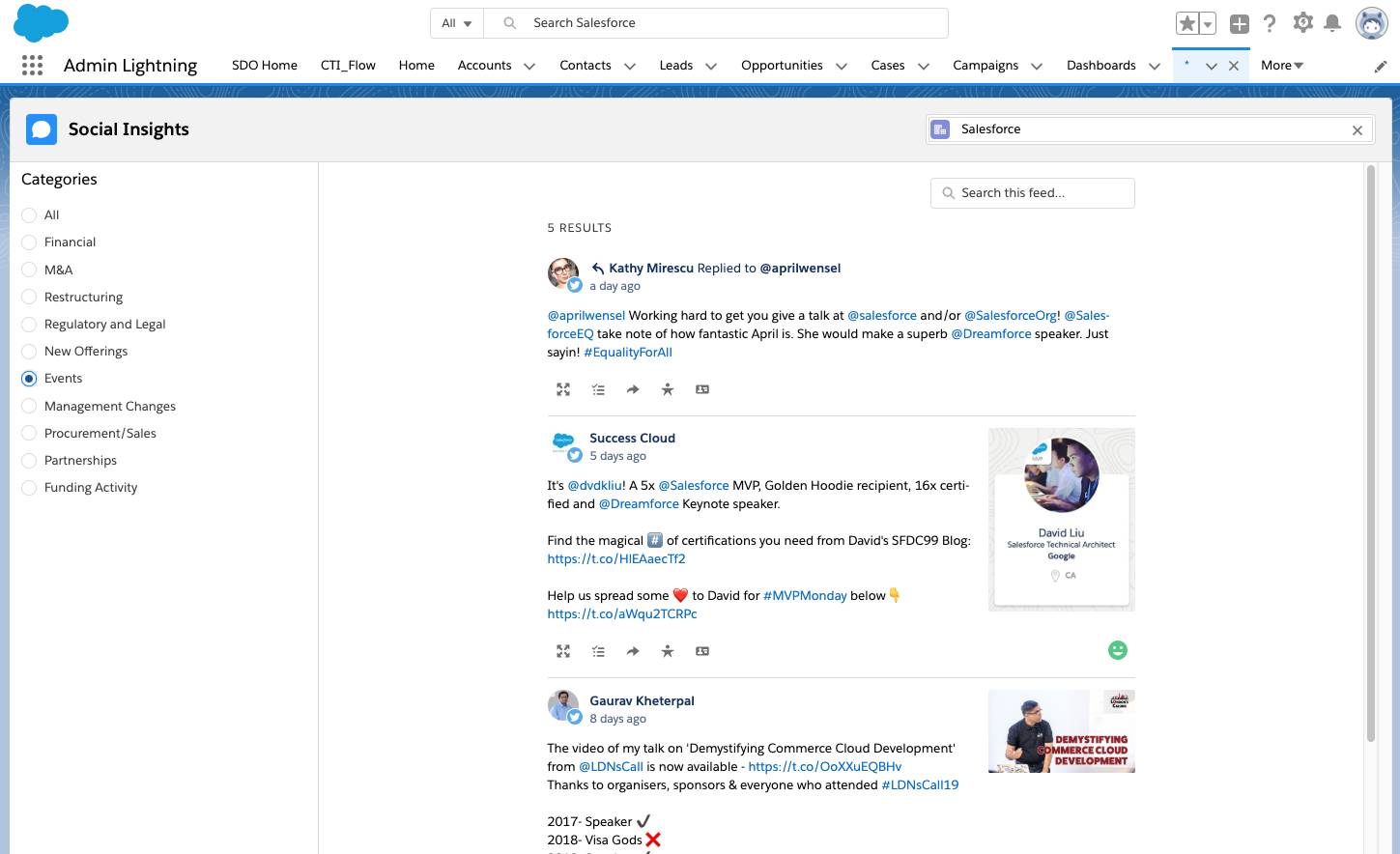Share Kathy Mirescu's post with the arrow icon

(633, 389)
